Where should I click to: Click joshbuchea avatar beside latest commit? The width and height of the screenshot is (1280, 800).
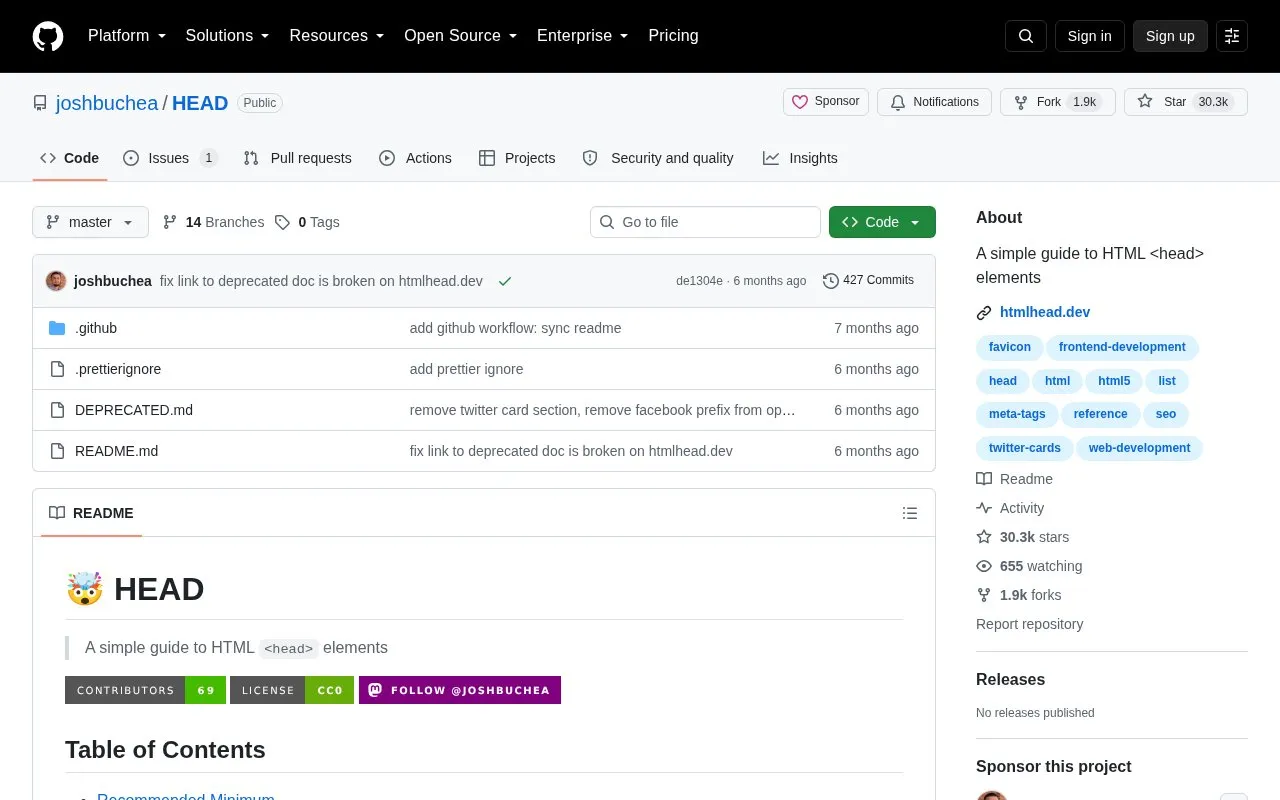[x=56, y=281]
